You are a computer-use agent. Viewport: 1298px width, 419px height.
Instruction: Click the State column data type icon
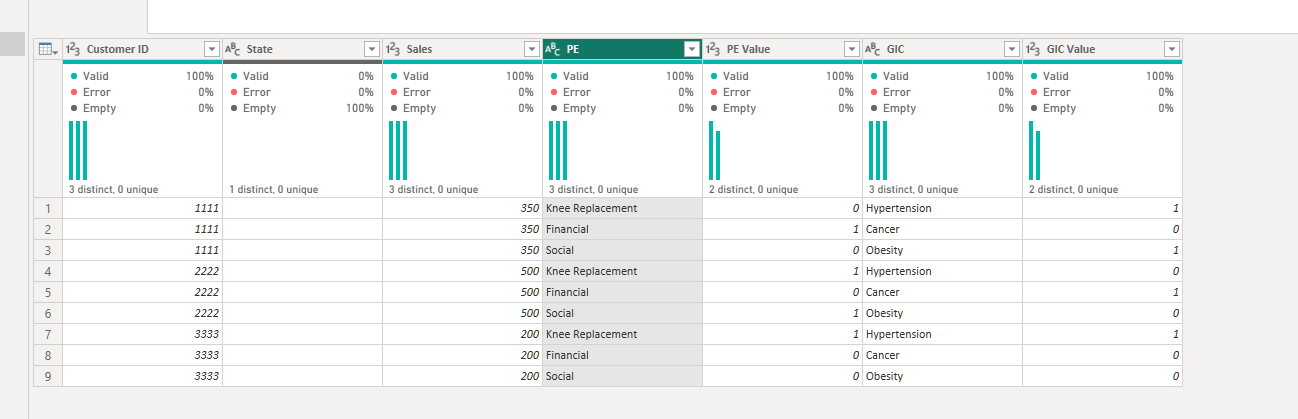[232, 49]
